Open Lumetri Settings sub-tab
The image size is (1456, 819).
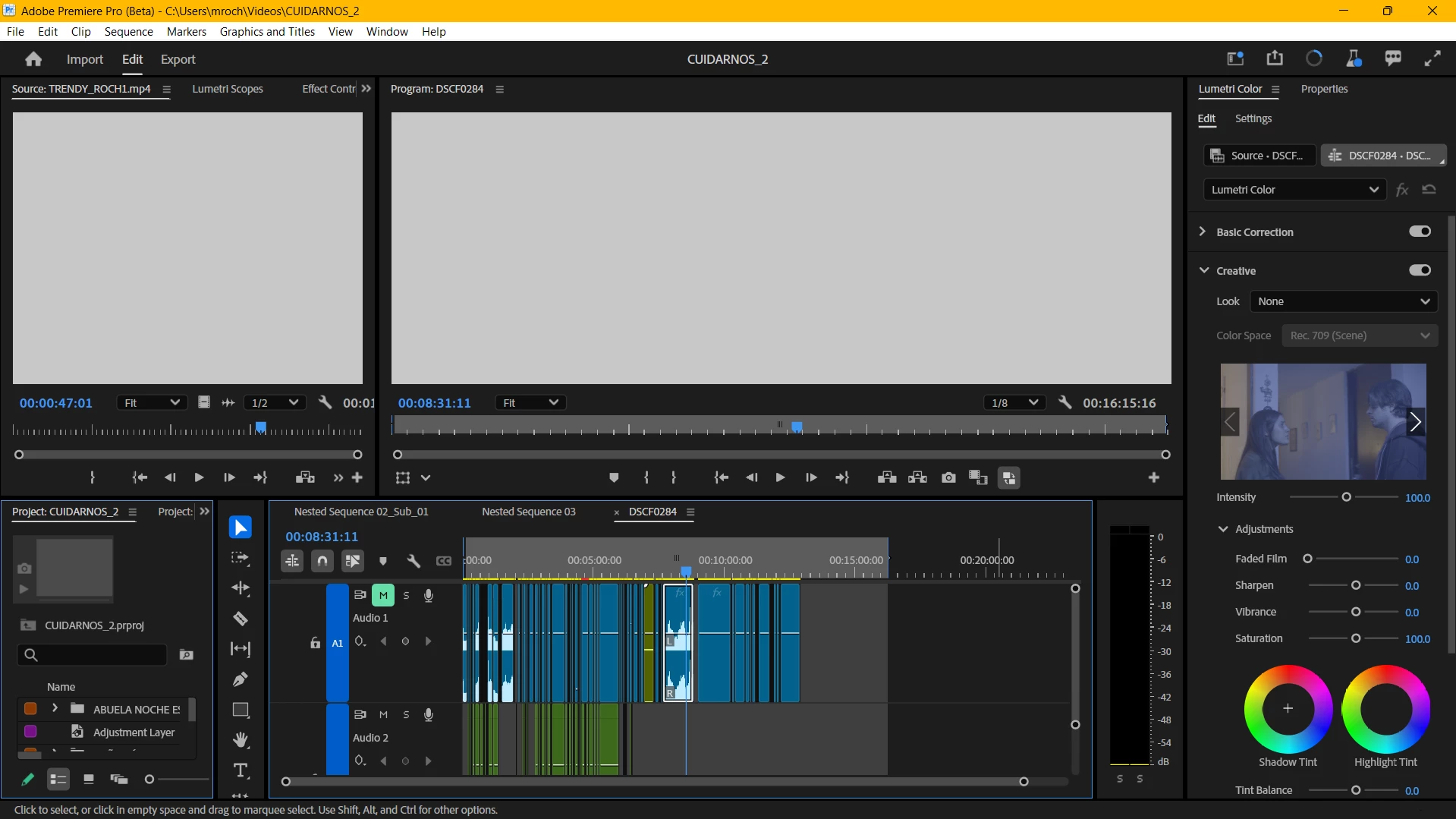(x=1253, y=118)
